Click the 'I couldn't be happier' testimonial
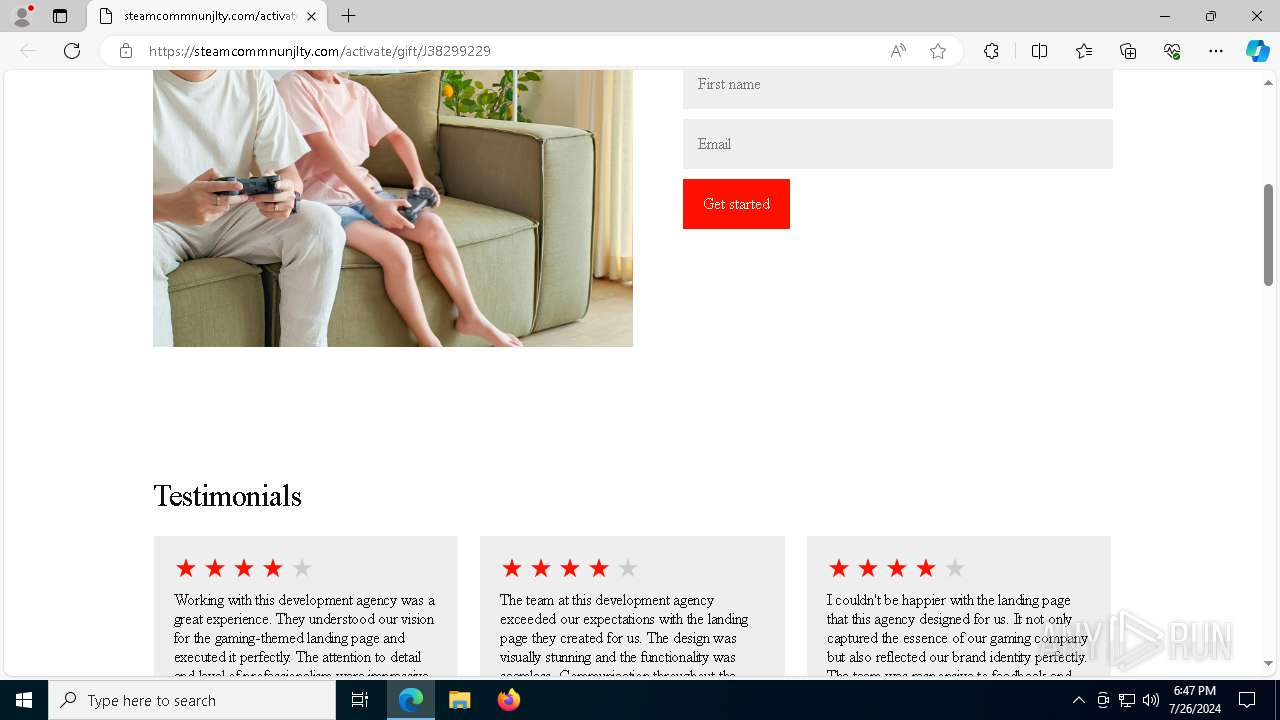Image resolution: width=1280 pixels, height=720 pixels. (958, 606)
